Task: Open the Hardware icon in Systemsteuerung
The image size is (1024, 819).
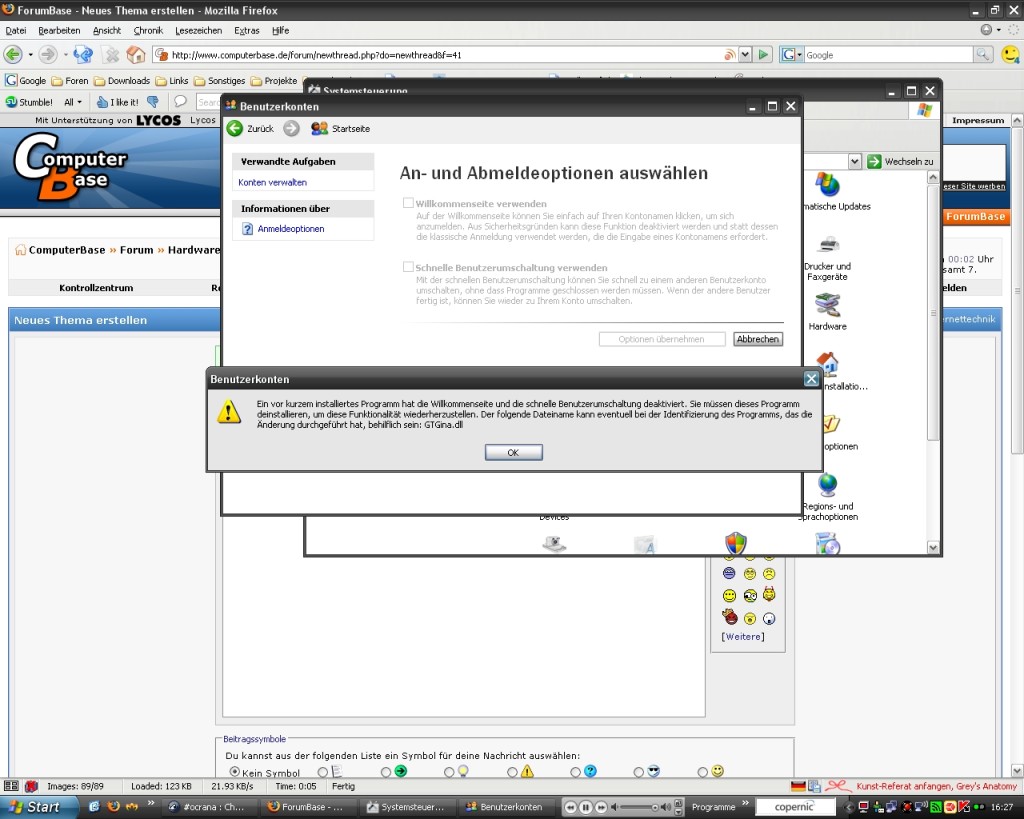Action: coord(827,312)
